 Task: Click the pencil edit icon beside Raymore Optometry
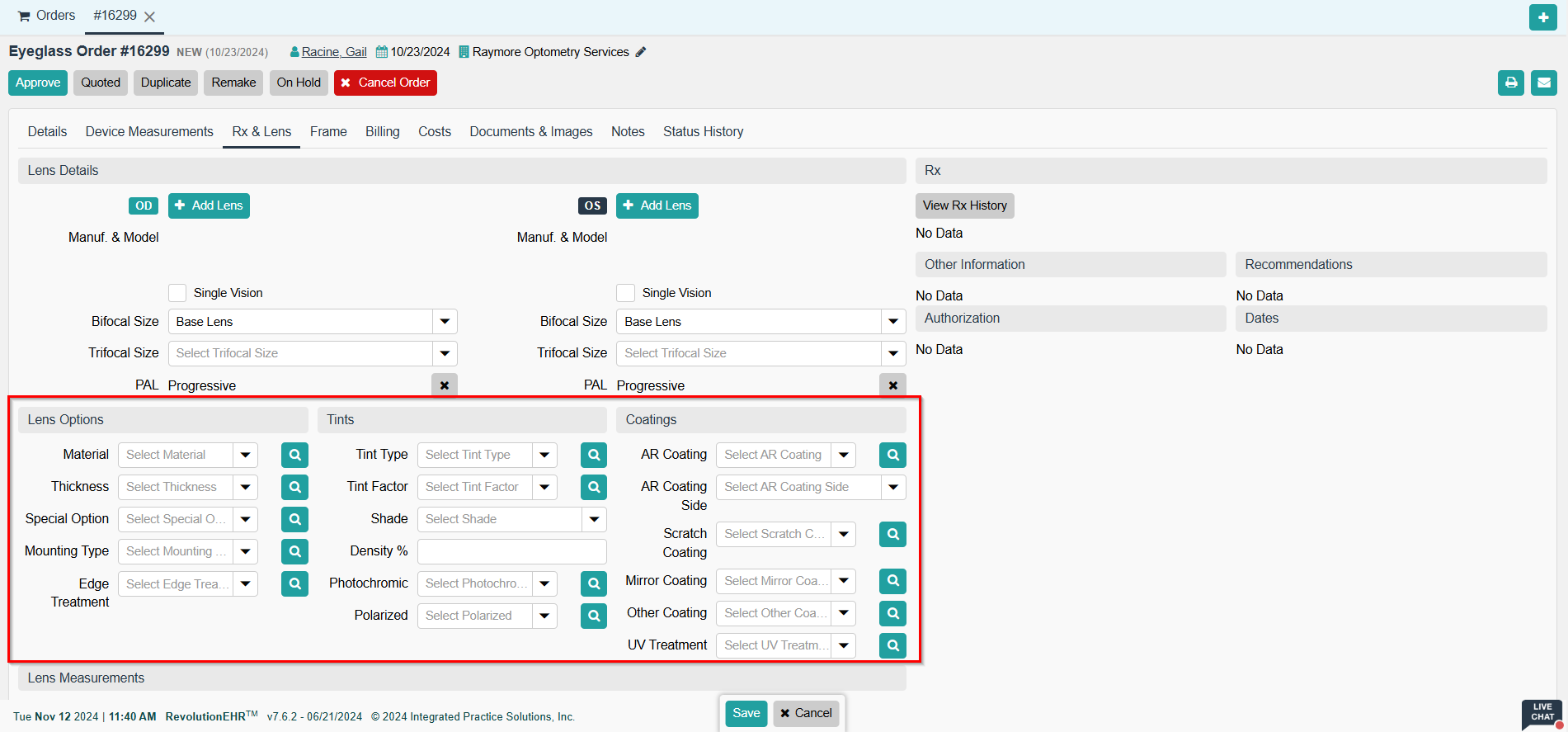[x=641, y=52]
